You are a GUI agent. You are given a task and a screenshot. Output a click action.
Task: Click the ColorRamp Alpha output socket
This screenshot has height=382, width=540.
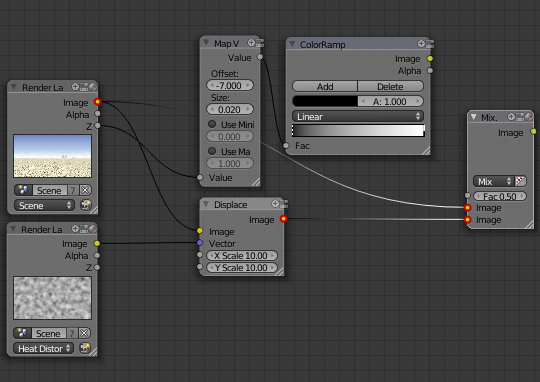point(430,71)
